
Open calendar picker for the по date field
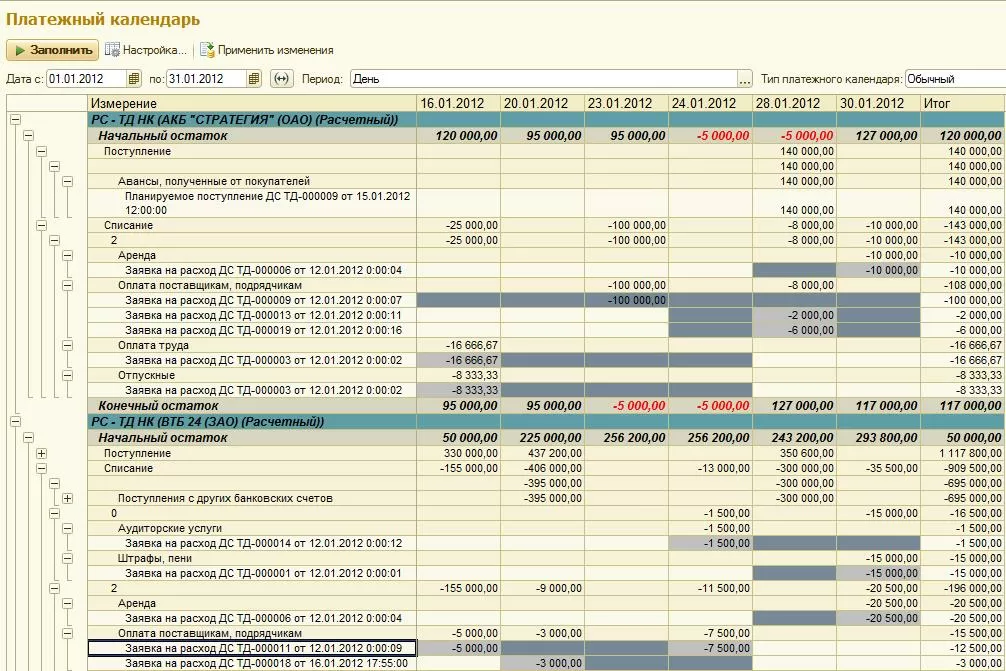[254, 79]
